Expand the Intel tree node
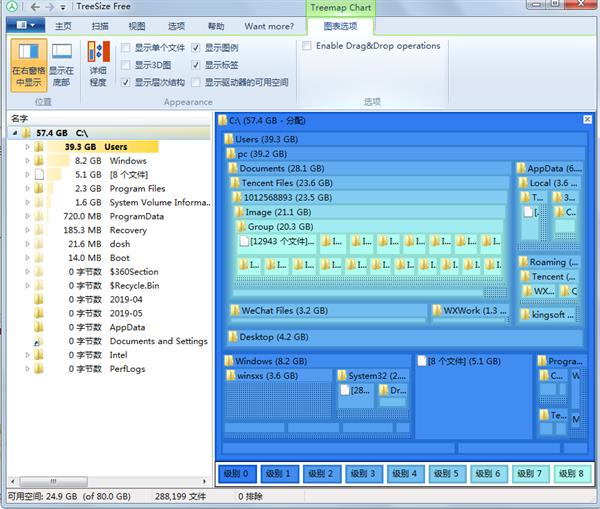 coord(27,355)
